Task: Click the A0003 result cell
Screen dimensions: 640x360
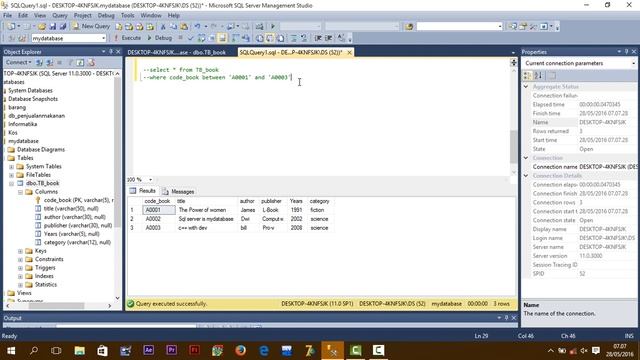Action: point(153,228)
